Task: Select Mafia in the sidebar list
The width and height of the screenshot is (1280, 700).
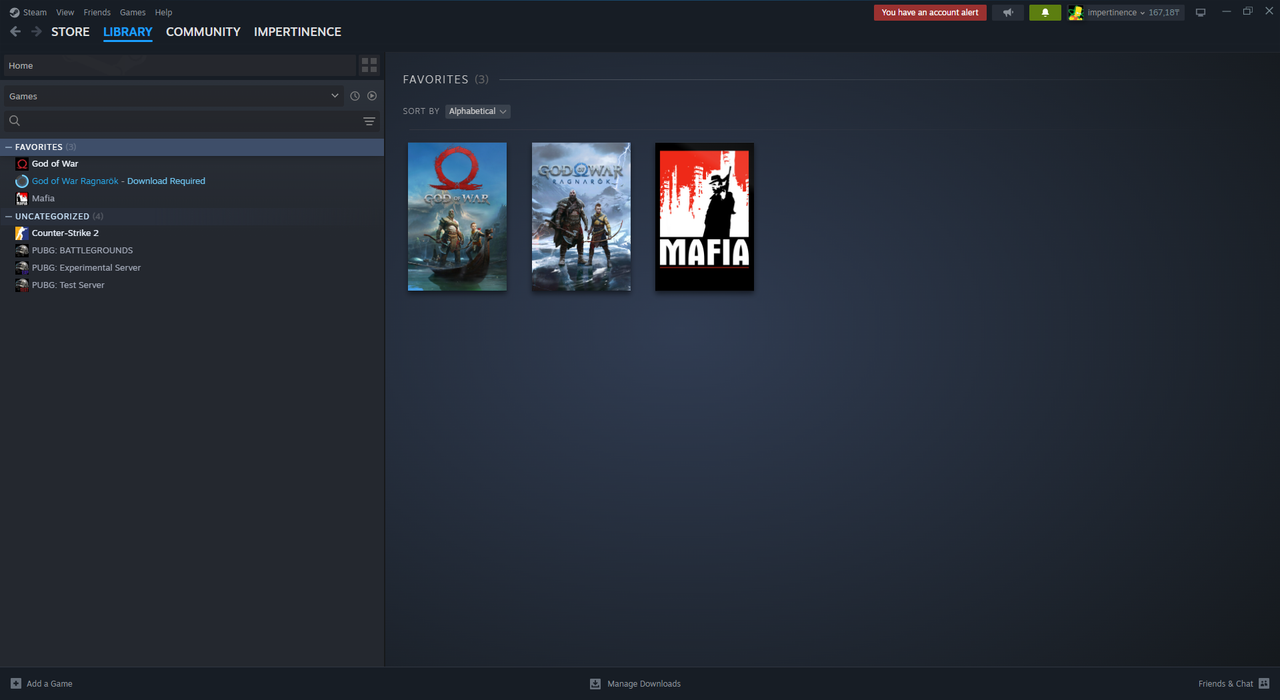Action: point(43,198)
